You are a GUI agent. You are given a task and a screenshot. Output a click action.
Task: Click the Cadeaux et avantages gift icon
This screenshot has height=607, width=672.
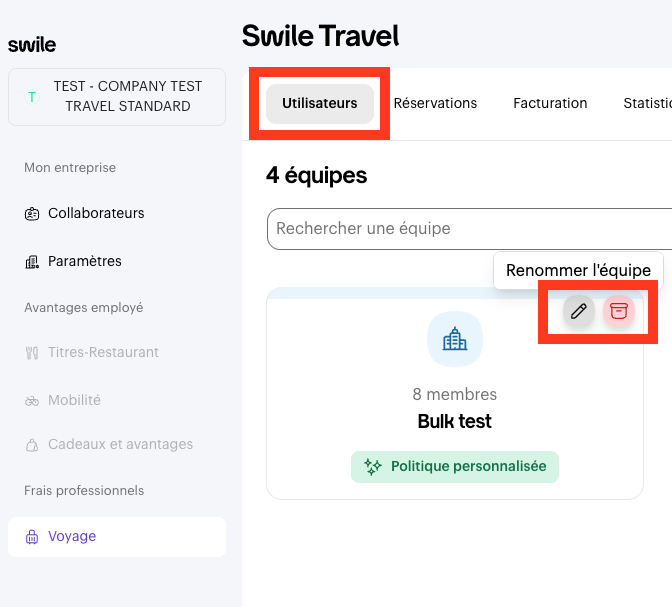[32, 444]
